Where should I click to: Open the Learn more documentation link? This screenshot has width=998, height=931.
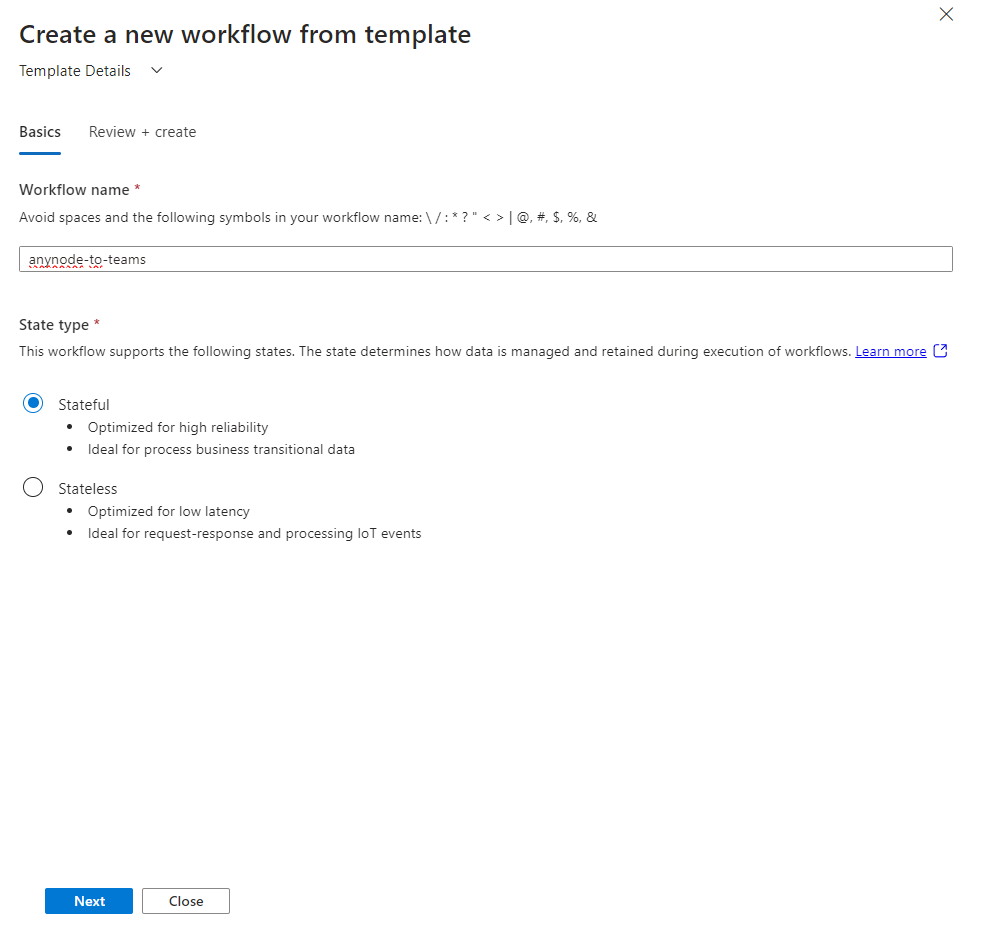(x=890, y=351)
